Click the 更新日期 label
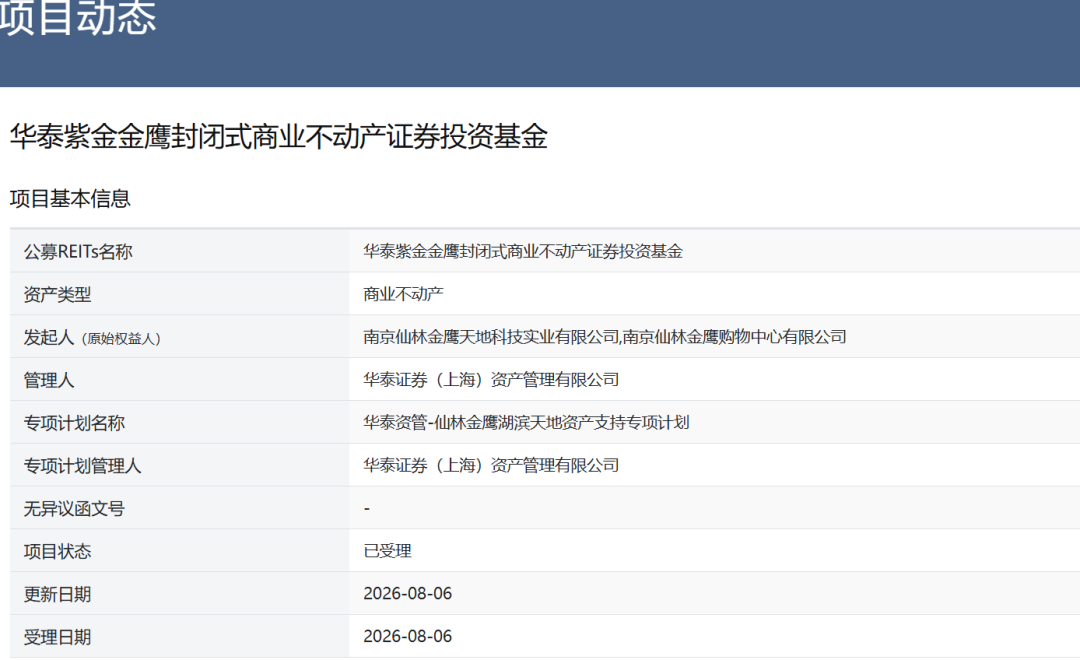 57,594
